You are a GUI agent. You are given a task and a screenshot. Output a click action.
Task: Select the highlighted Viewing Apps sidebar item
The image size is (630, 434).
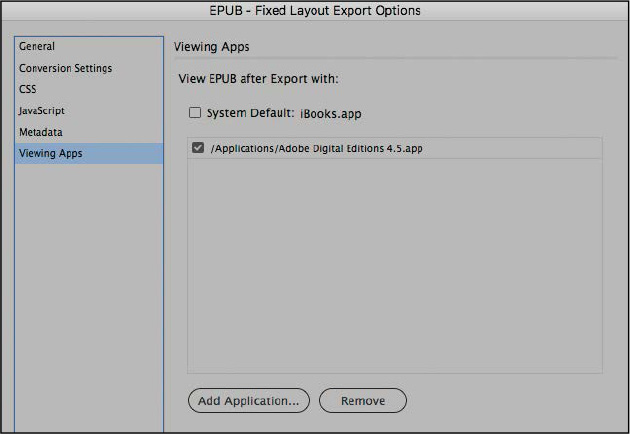pyautogui.click(x=89, y=154)
